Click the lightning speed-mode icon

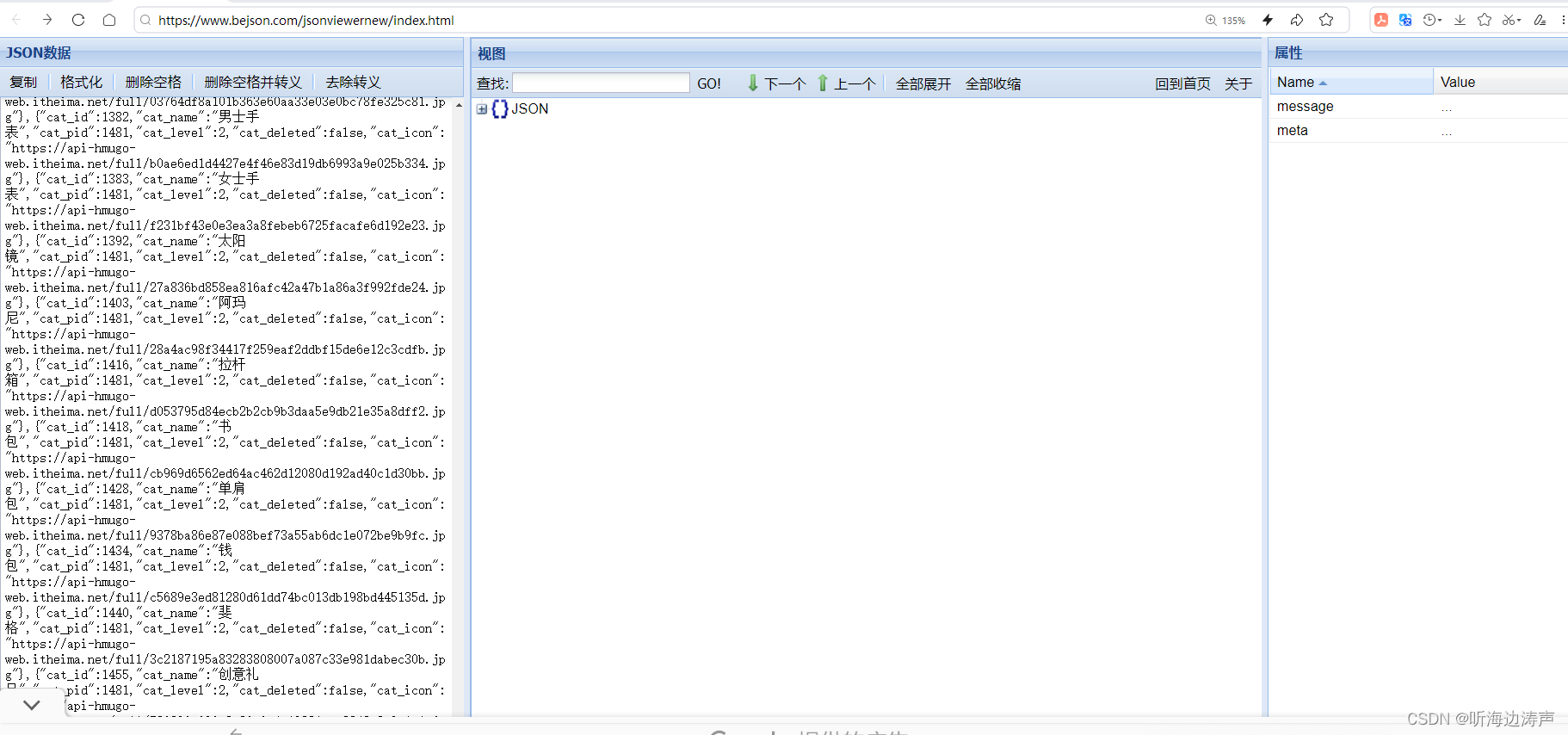(1268, 20)
